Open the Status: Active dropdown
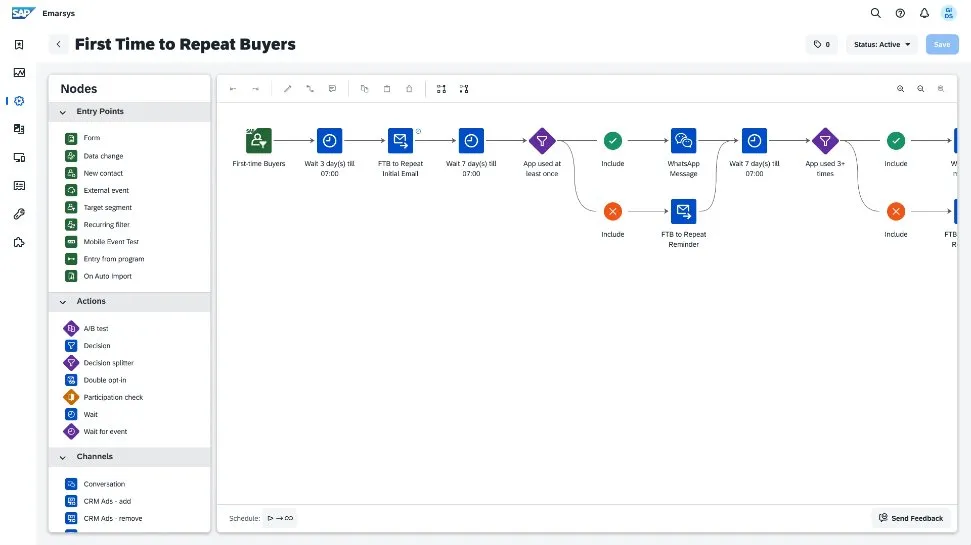Image resolution: width=971 pixels, height=545 pixels. coord(881,45)
